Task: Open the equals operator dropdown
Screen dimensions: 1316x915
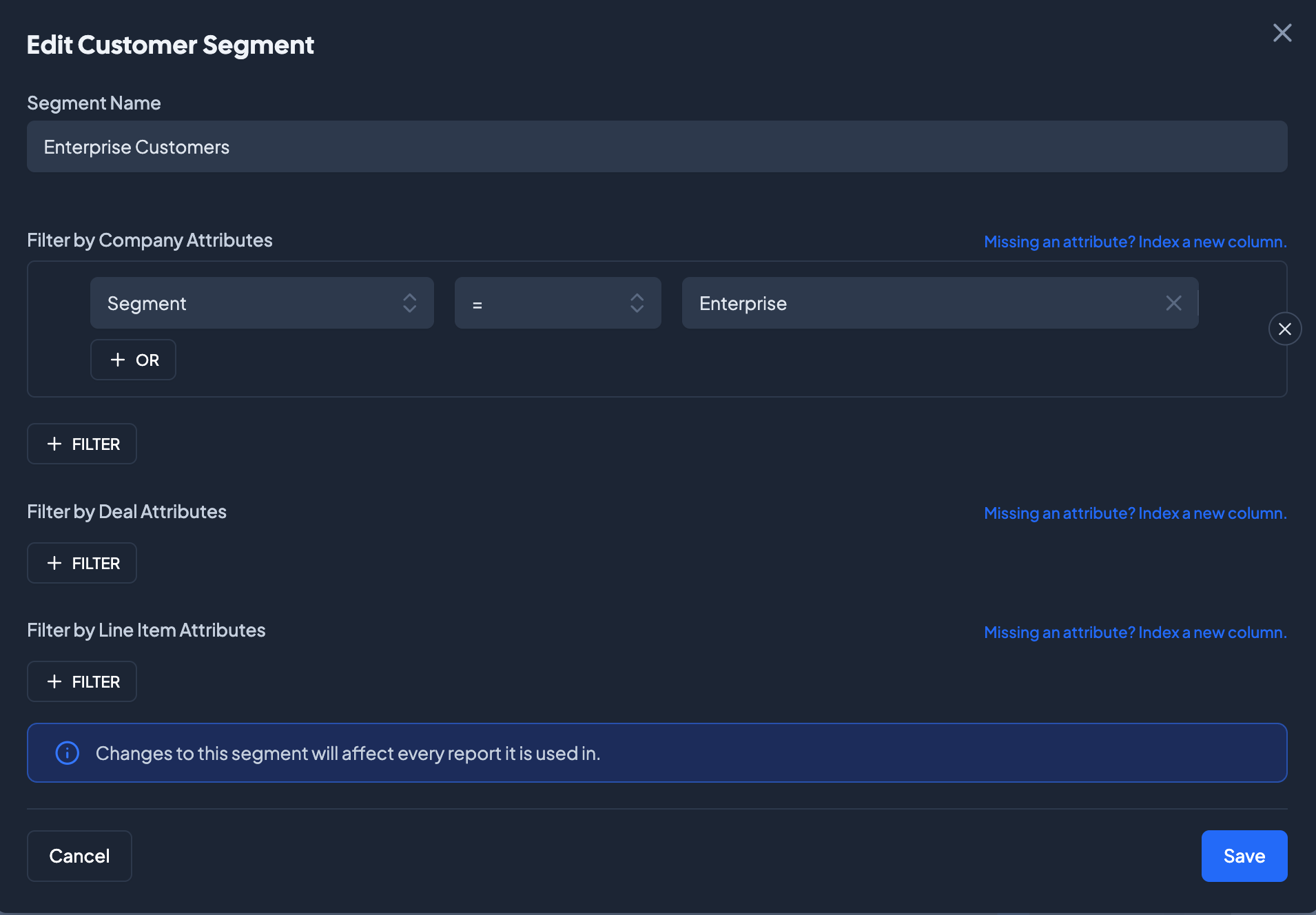Action: pyautogui.click(x=557, y=303)
